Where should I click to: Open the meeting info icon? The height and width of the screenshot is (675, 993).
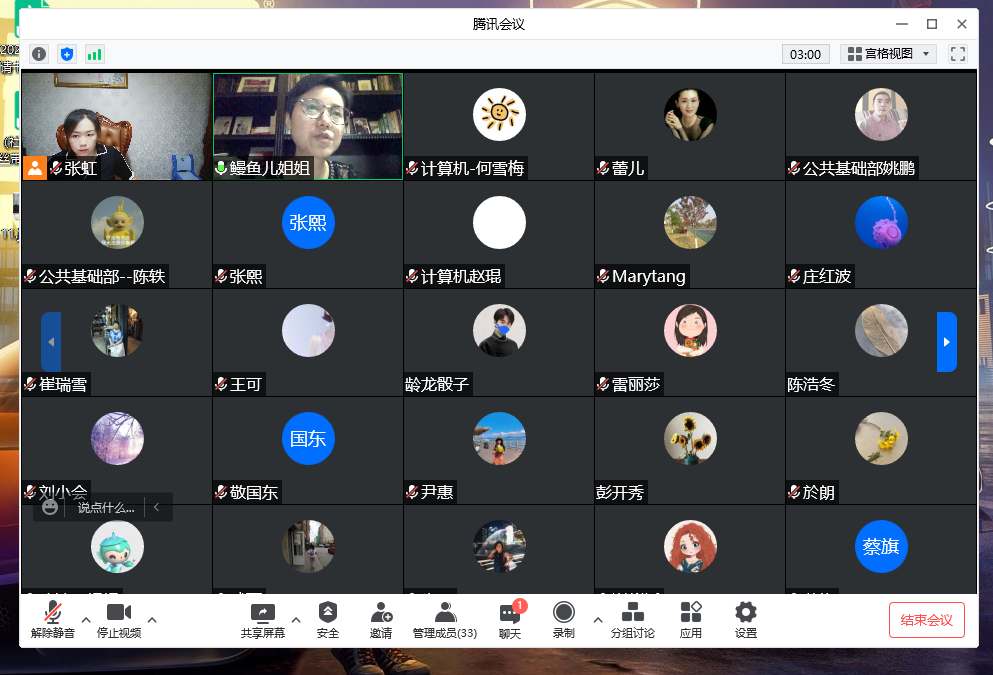[39, 54]
